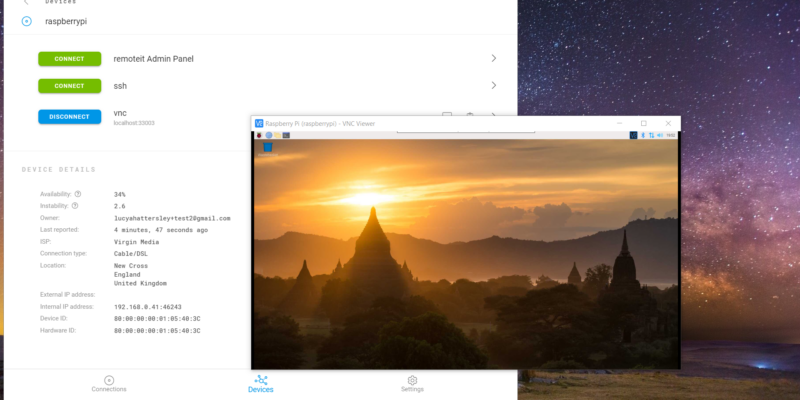This screenshot has width=800, height=400.
Task: Click the Cable/DSL connection type value
Action: (131, 254)
